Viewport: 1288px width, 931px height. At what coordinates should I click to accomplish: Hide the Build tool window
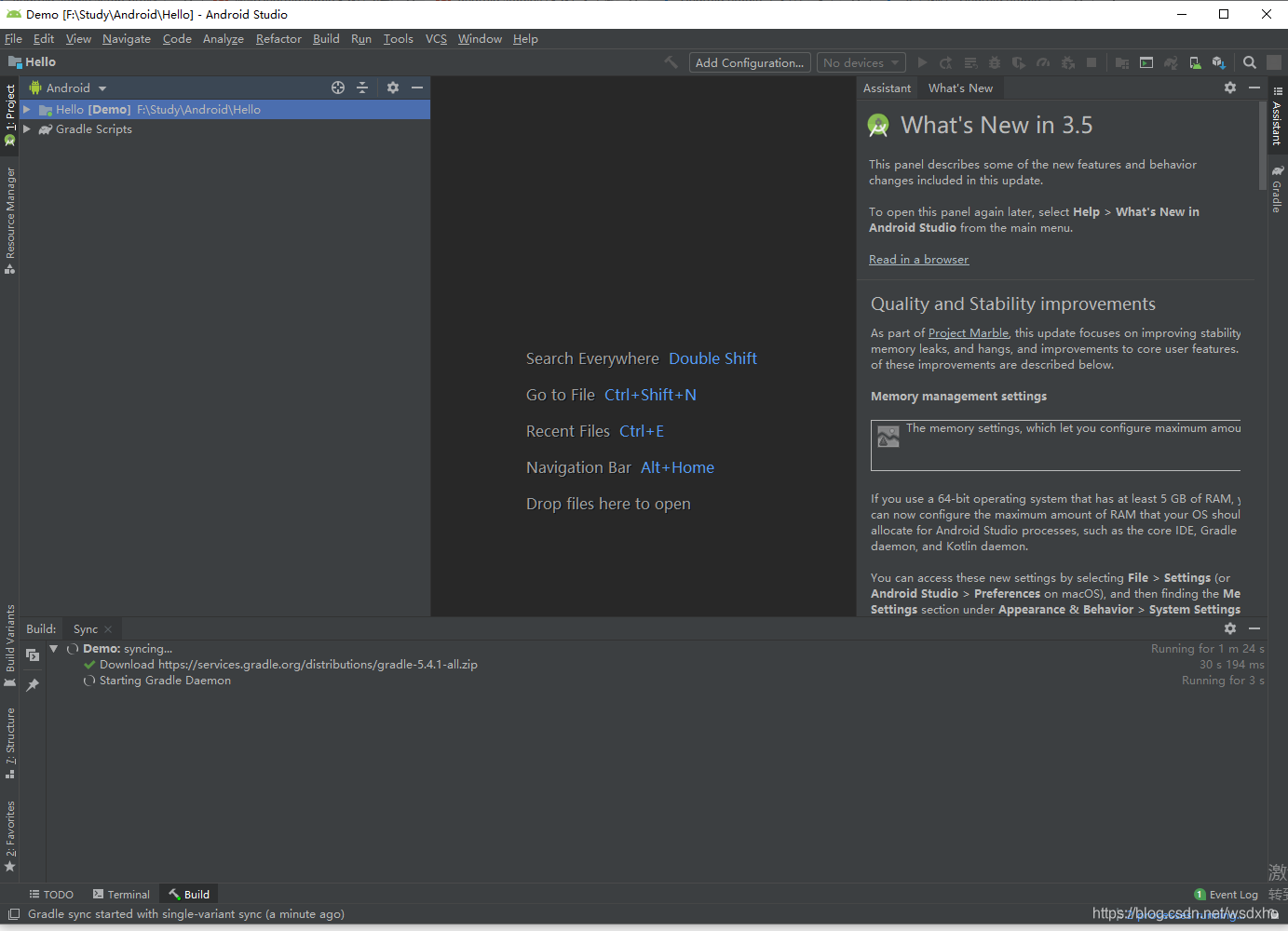1254,628
